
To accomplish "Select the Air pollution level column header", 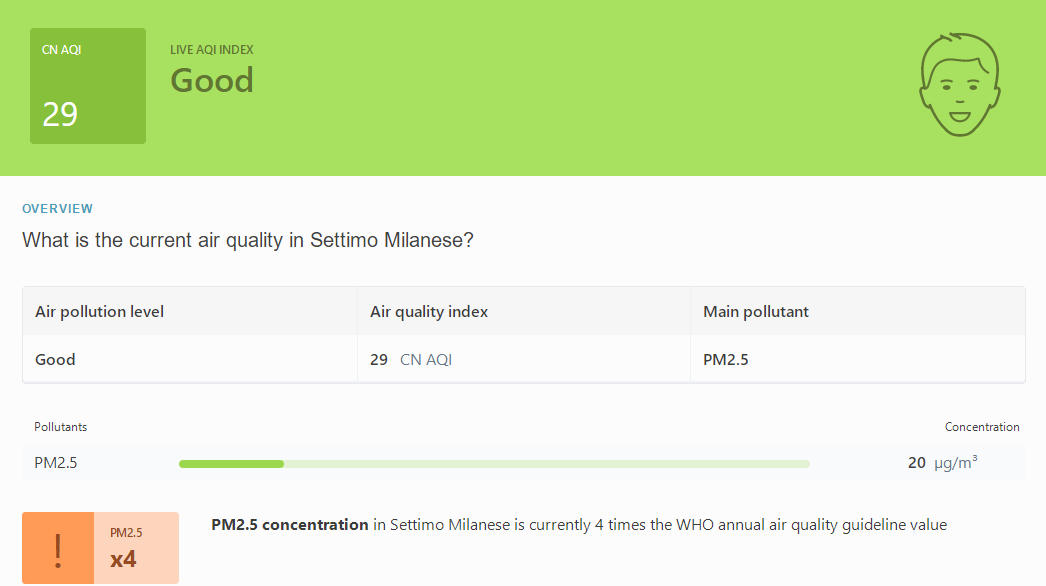I will [x=99, y=312].
